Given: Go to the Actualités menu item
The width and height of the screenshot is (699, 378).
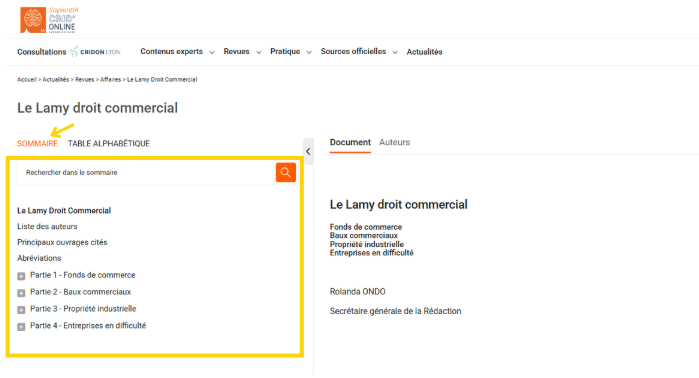Looking at the screenshot, I should tap(424, 52).
